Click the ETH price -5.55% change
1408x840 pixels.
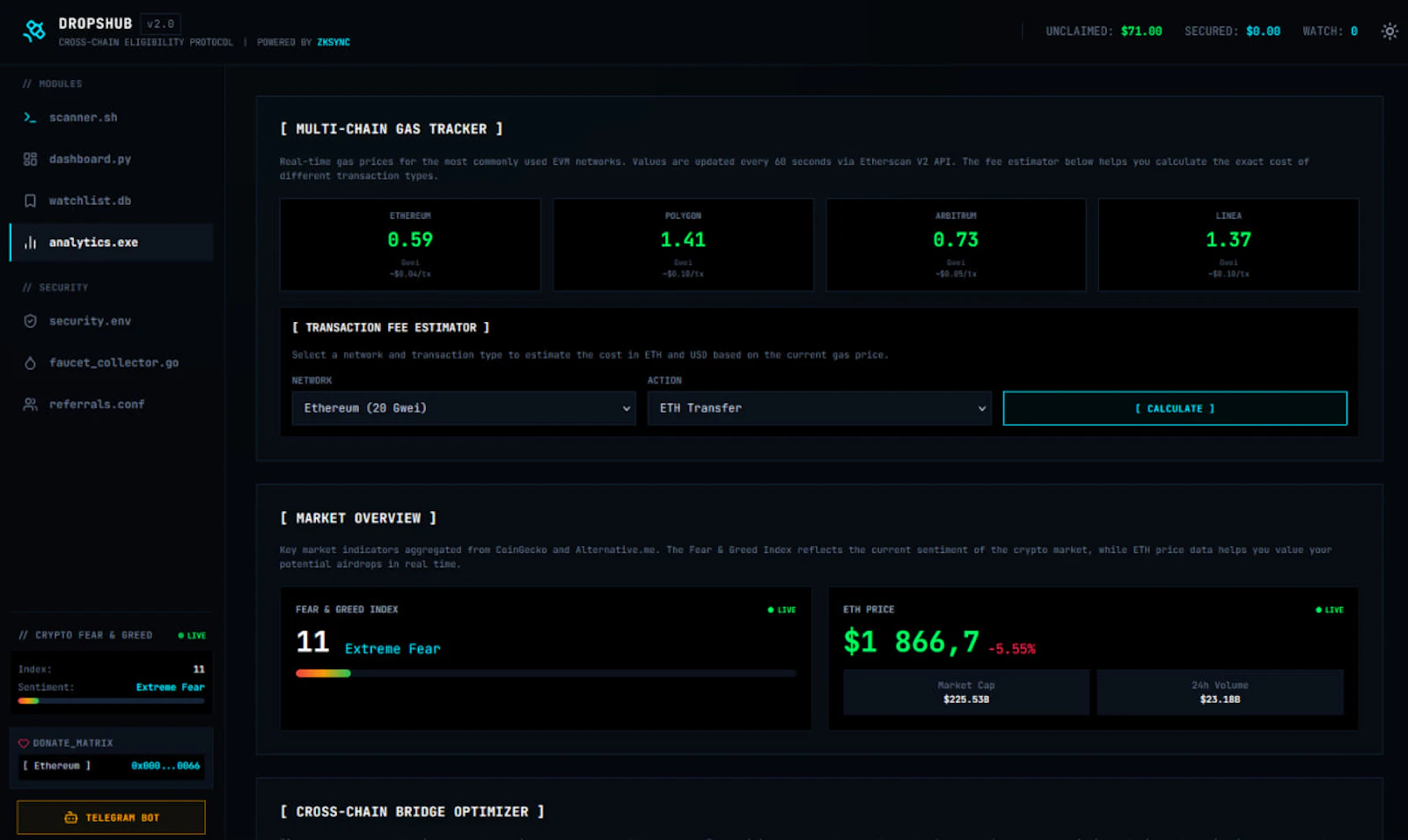(x=1012, y=649)
